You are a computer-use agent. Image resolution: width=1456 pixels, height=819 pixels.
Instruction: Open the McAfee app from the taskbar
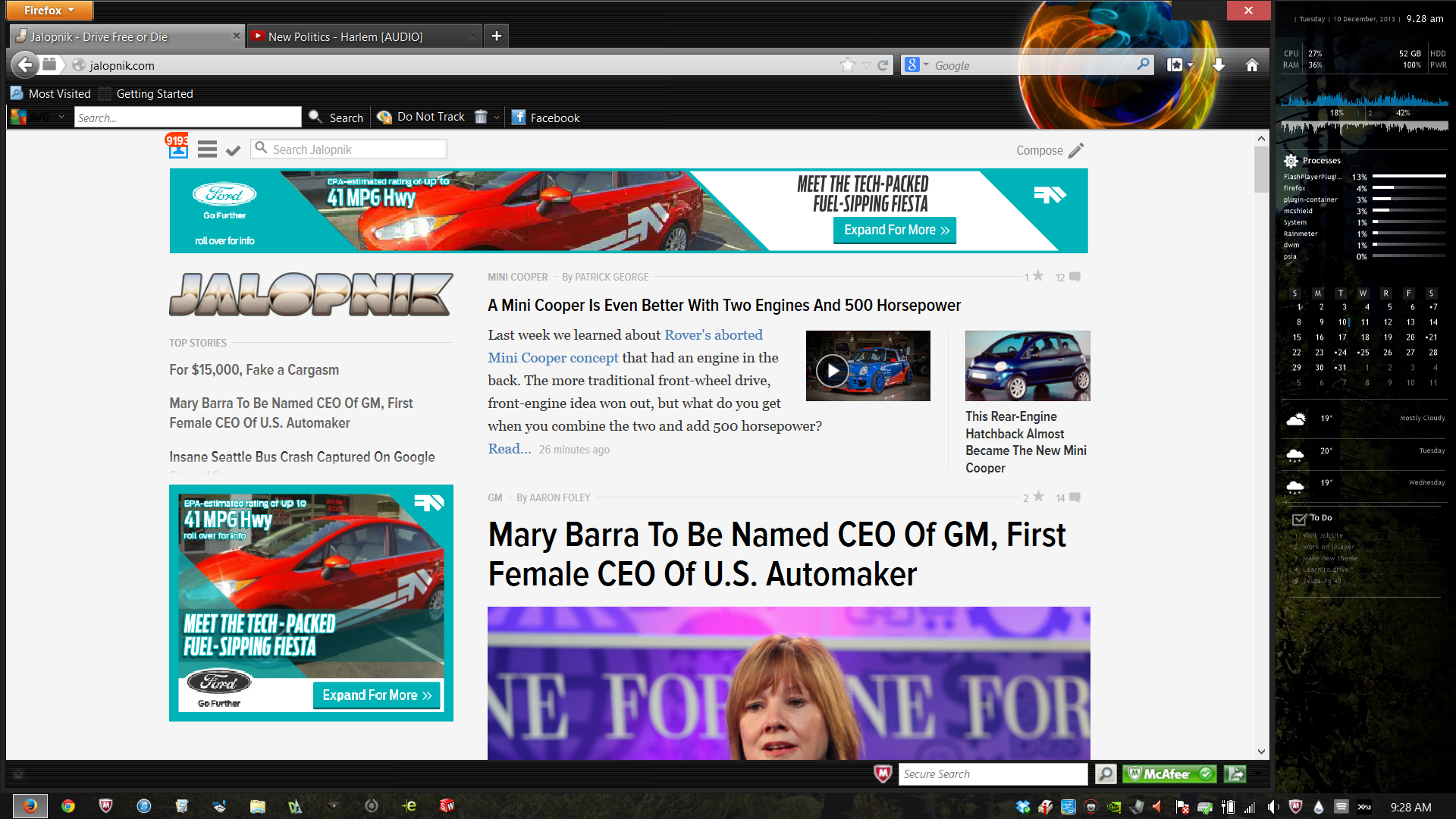[106, 806]
